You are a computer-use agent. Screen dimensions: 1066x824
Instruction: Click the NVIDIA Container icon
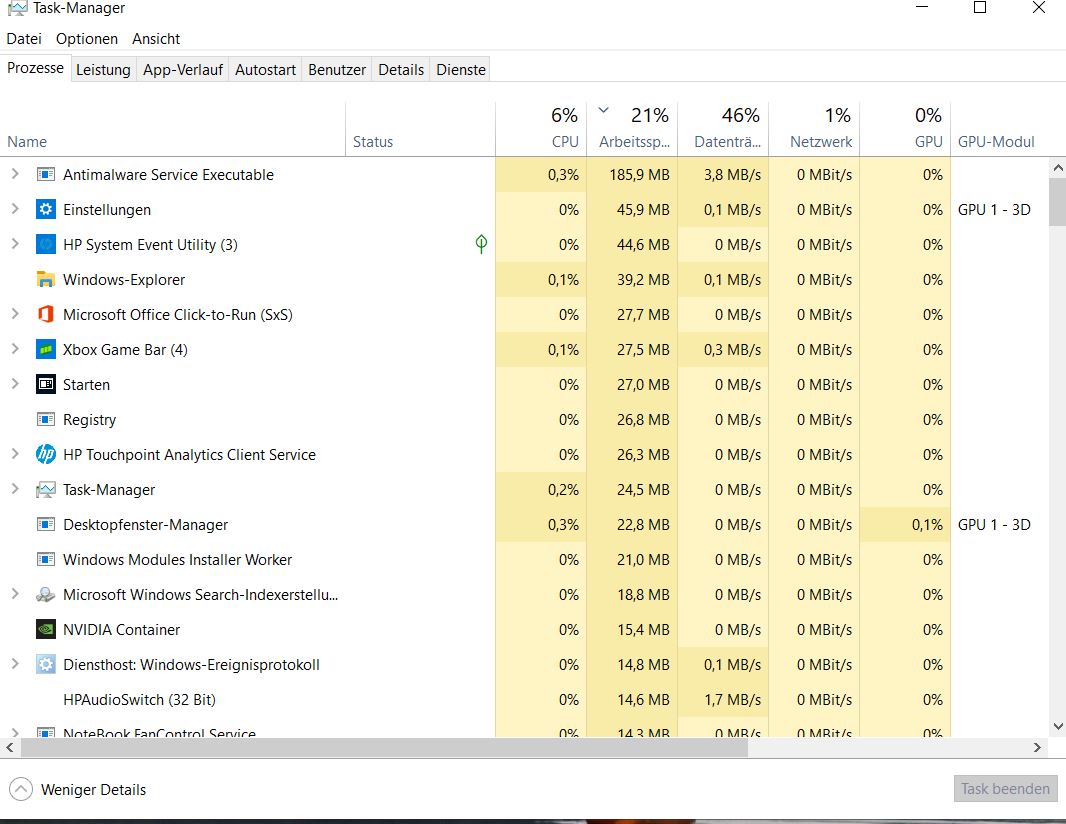[46, 630]
